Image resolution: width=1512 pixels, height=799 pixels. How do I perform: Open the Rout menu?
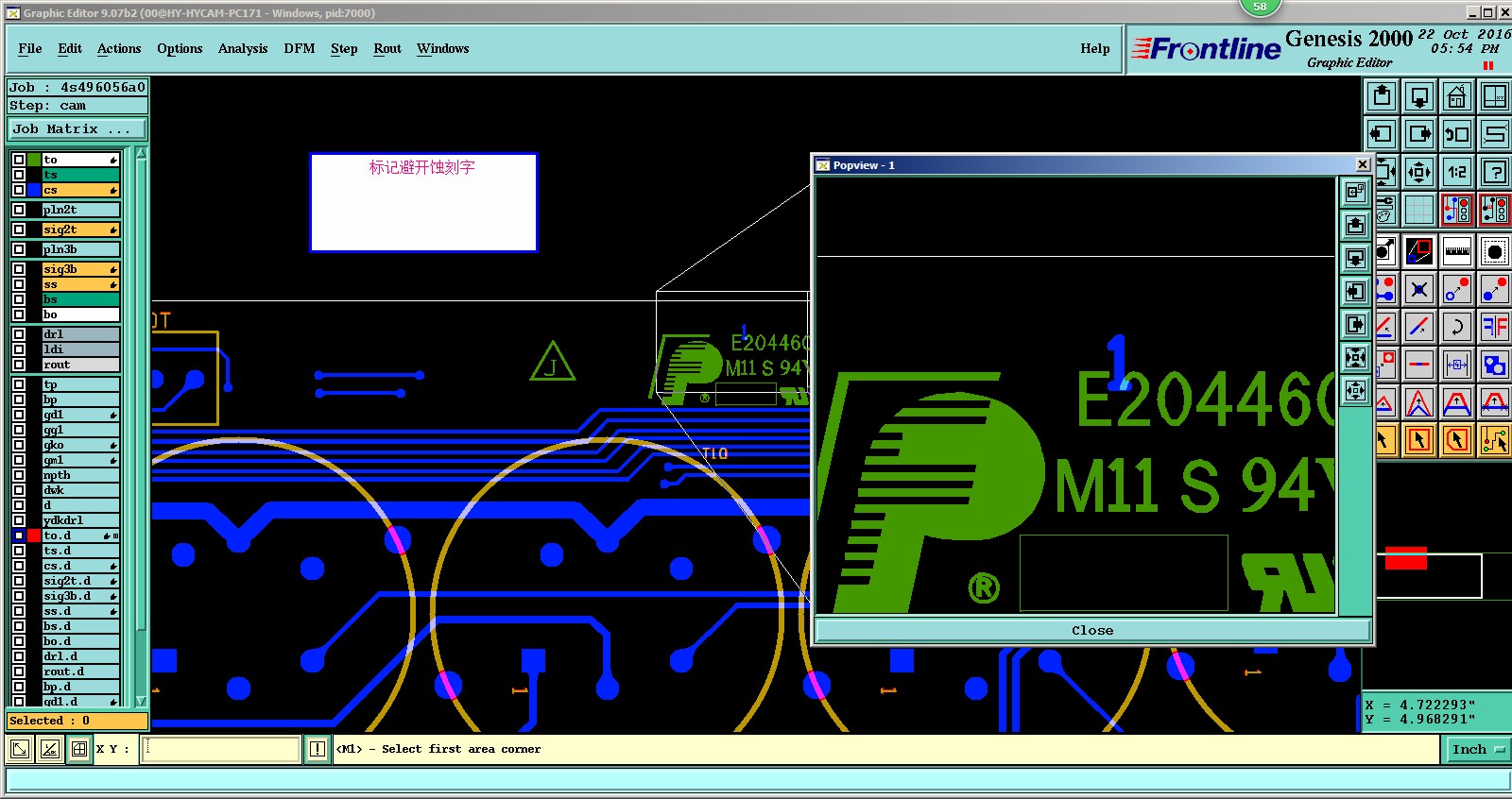[x=387, y=49]
